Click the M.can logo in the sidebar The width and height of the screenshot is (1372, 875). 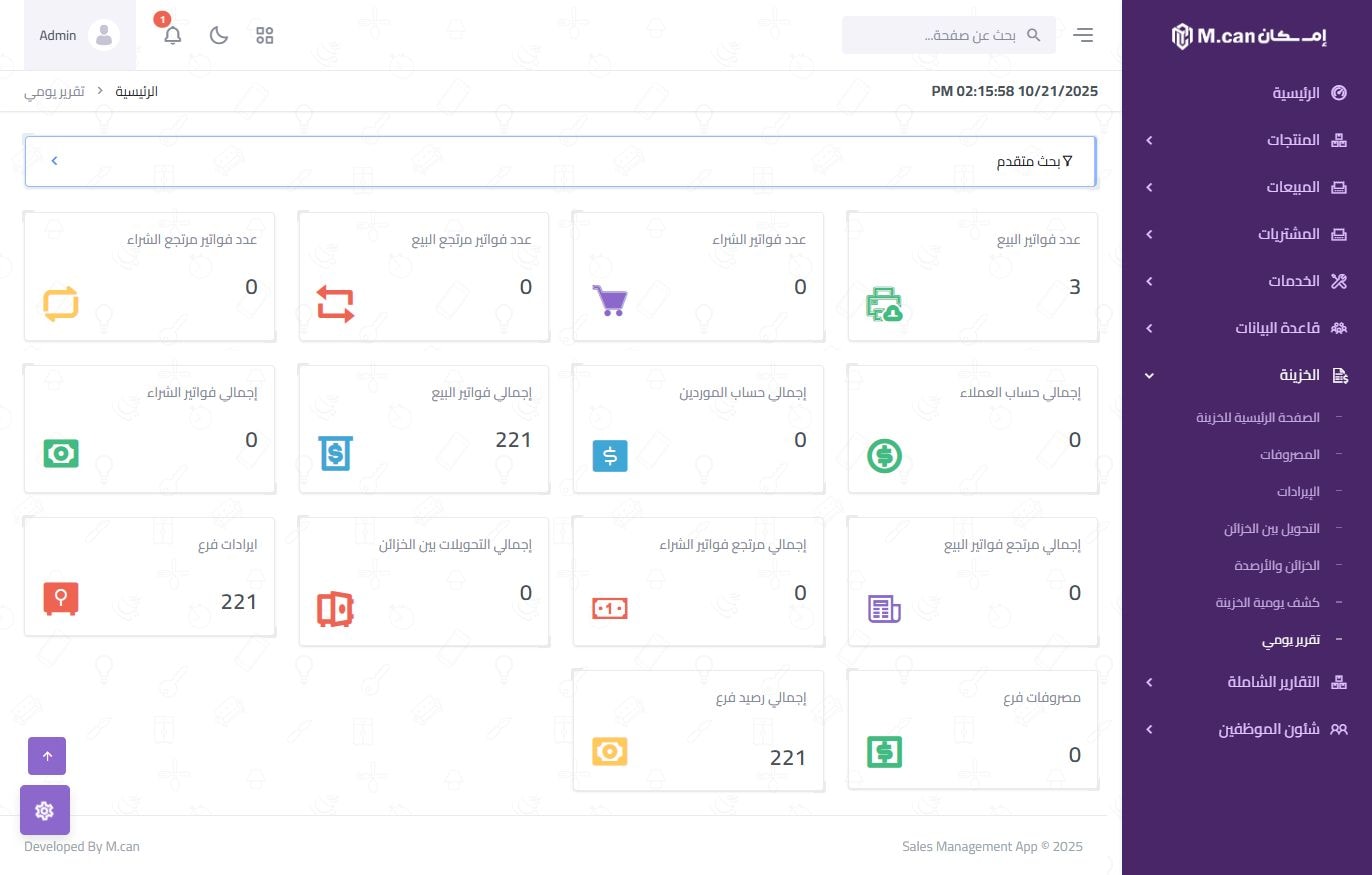(1248, 36)
